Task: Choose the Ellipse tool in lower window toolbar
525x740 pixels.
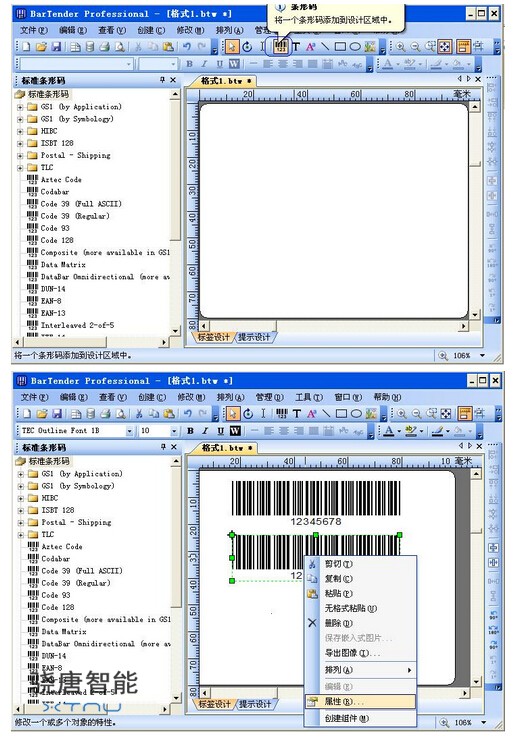Action: [x=356, y=414]
